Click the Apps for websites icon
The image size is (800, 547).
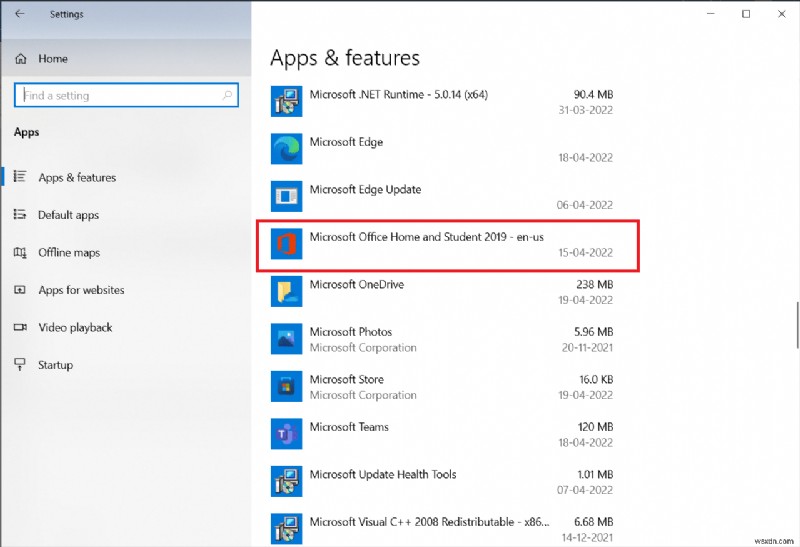[x=19, y=290]
